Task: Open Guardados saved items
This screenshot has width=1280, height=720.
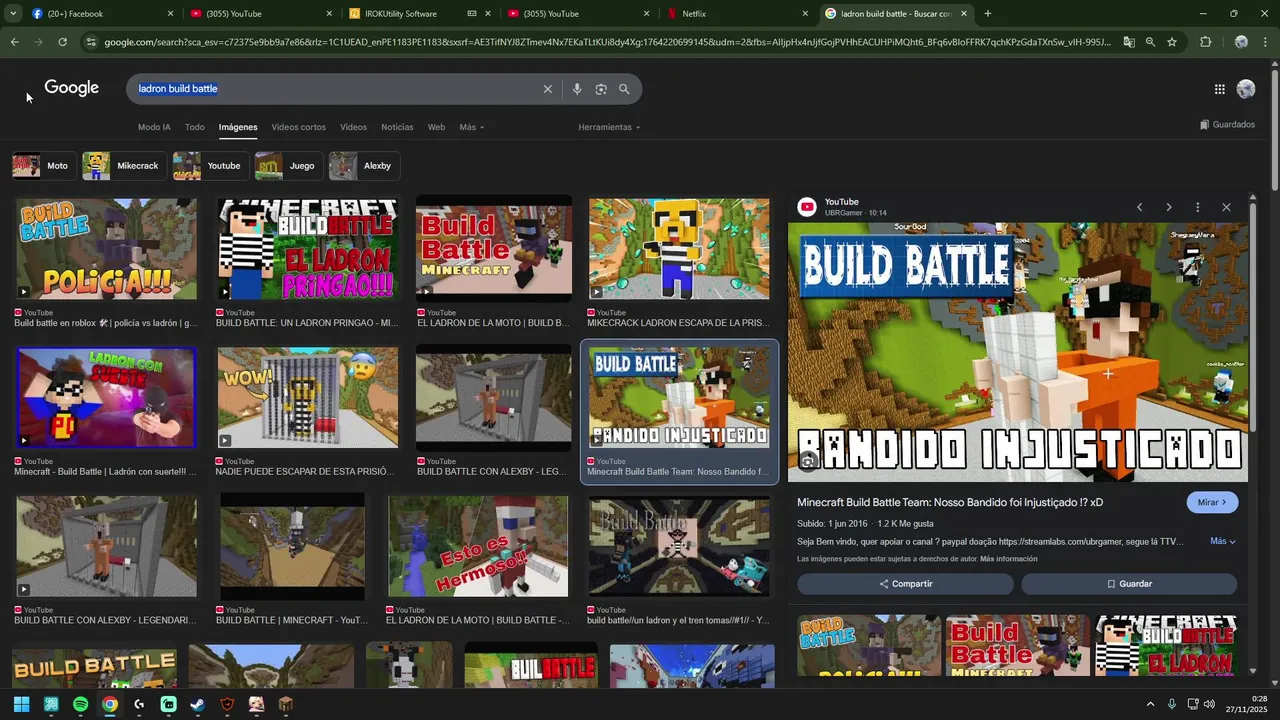Action: [1227, 125]
